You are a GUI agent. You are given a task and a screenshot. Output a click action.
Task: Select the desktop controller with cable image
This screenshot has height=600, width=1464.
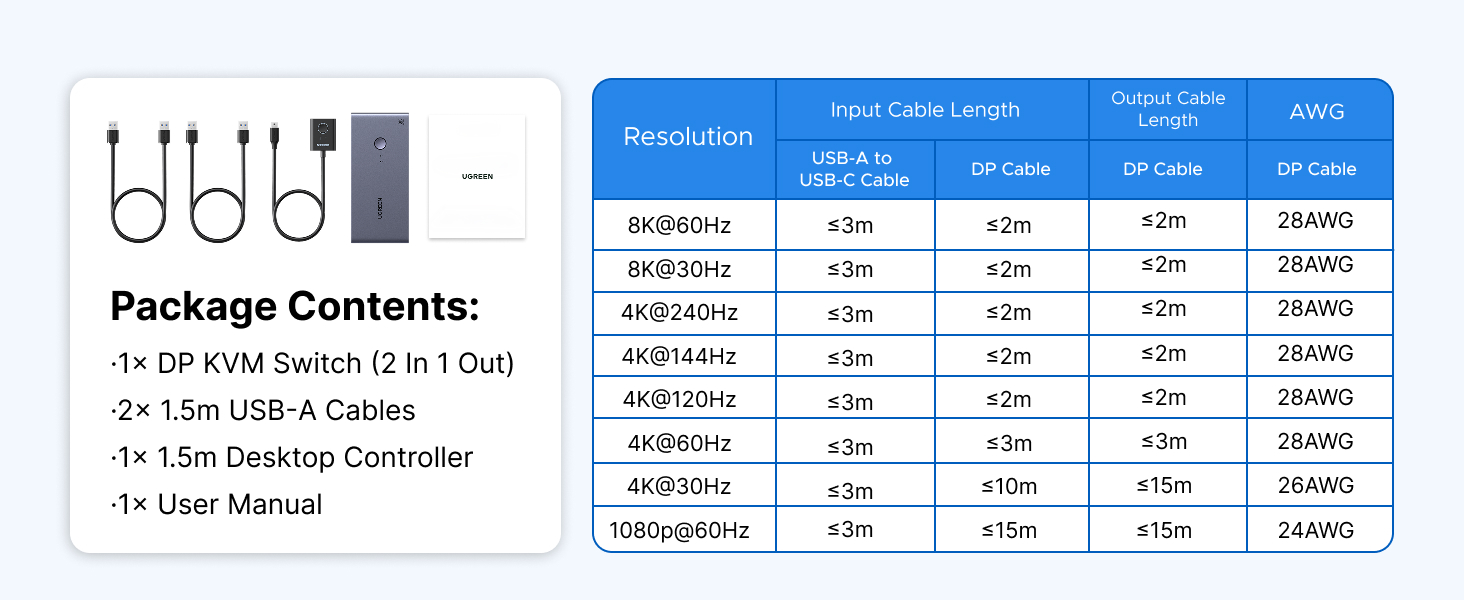(303, 181)
